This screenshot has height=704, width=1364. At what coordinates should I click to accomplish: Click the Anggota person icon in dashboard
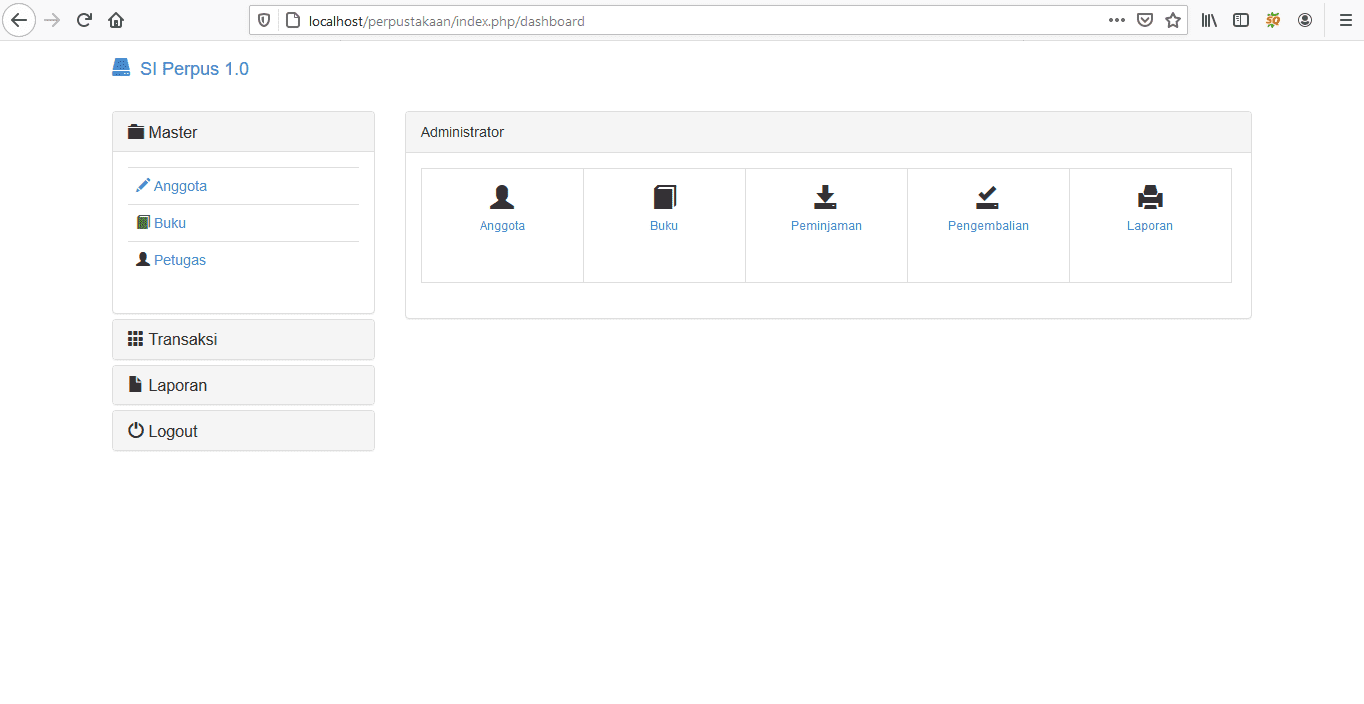[502, 197]
